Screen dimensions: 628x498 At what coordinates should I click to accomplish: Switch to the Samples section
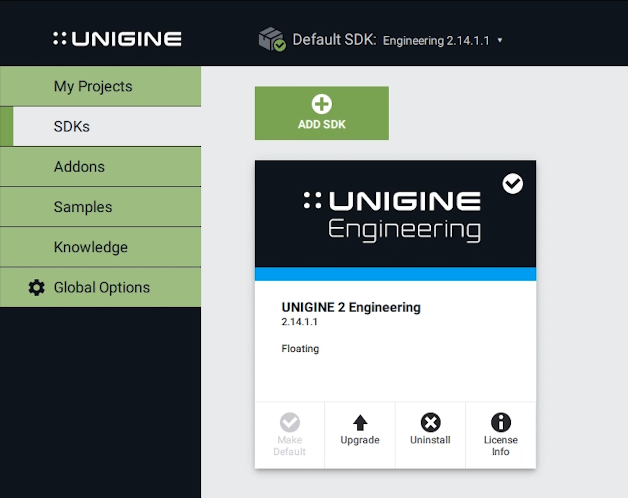pyautogui.click(x=83, y=207)
